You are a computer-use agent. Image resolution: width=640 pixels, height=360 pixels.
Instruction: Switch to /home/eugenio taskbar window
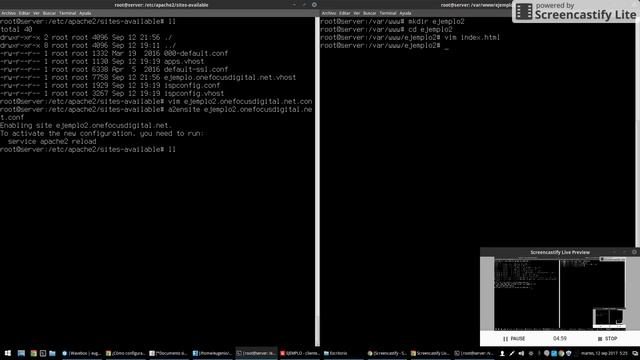click(x=213, y=353)
